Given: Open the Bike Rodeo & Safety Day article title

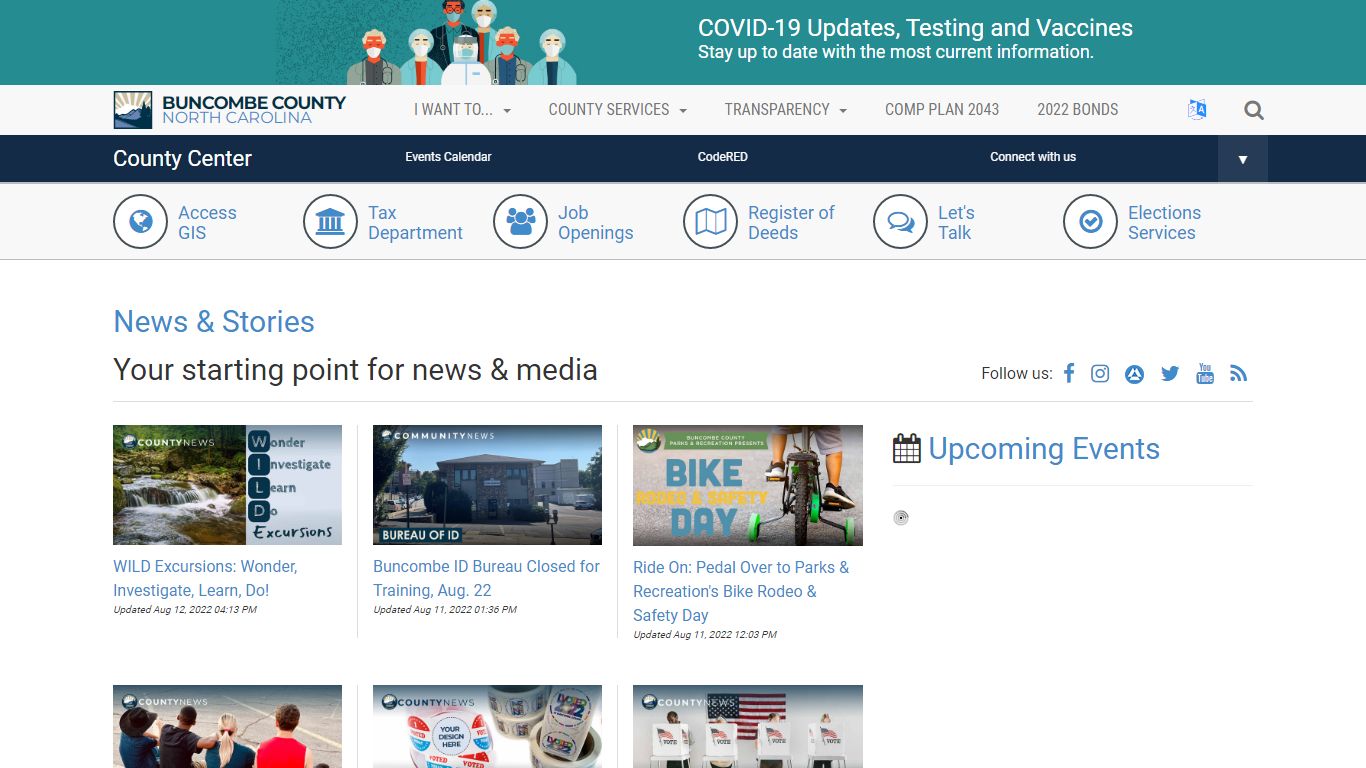Looking at the screenshot, I should pyautogui.click(x=741, y=591).
